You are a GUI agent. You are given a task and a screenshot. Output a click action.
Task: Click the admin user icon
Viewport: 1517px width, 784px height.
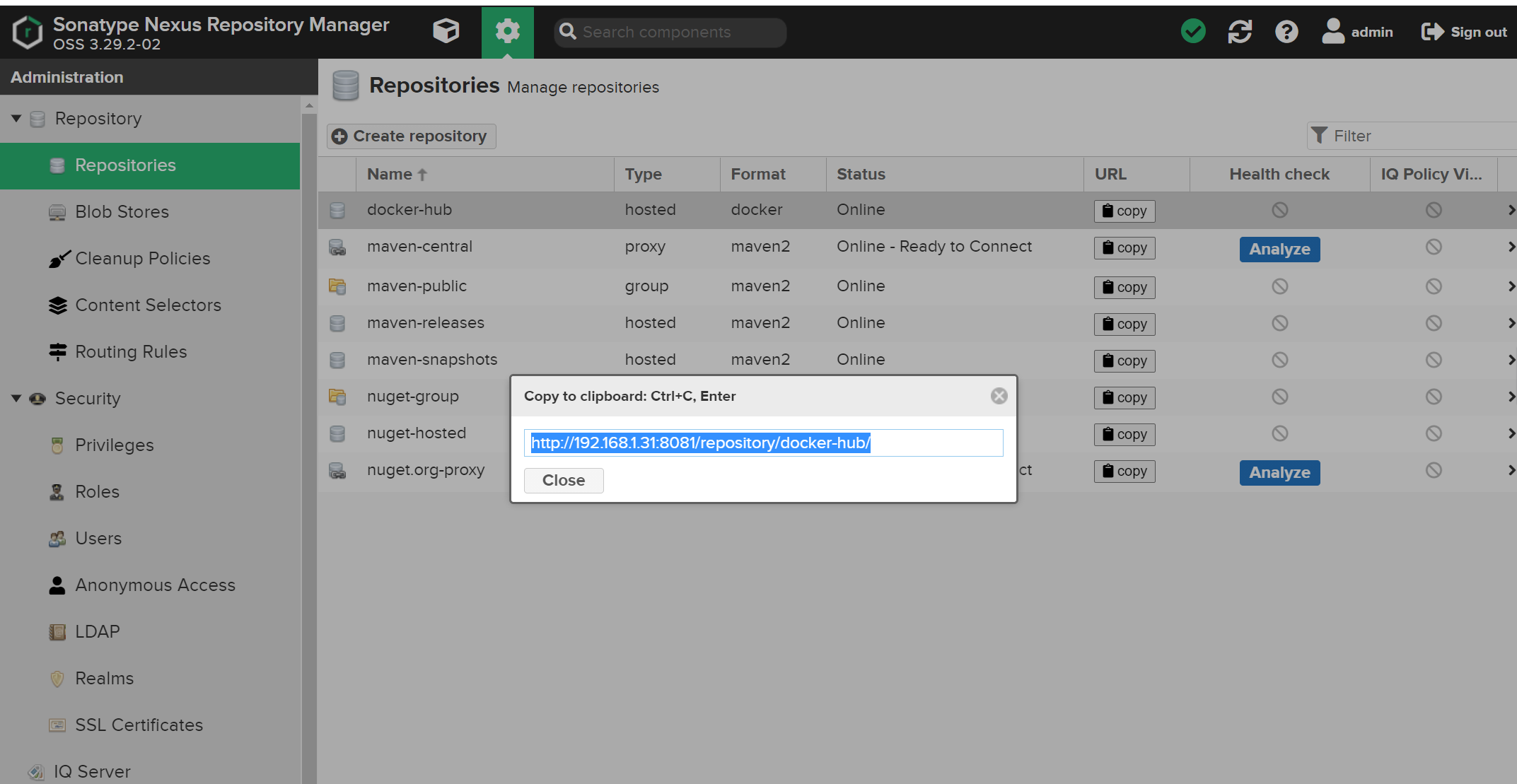coord(1333,32)
